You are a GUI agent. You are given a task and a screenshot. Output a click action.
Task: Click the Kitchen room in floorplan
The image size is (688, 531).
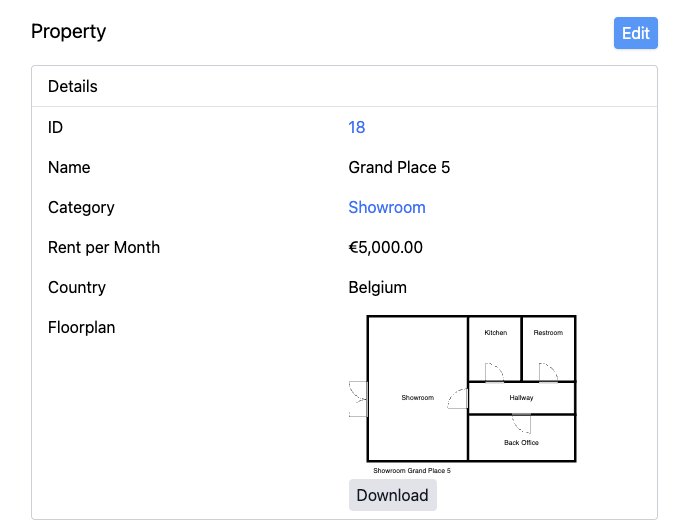[495, 349]
